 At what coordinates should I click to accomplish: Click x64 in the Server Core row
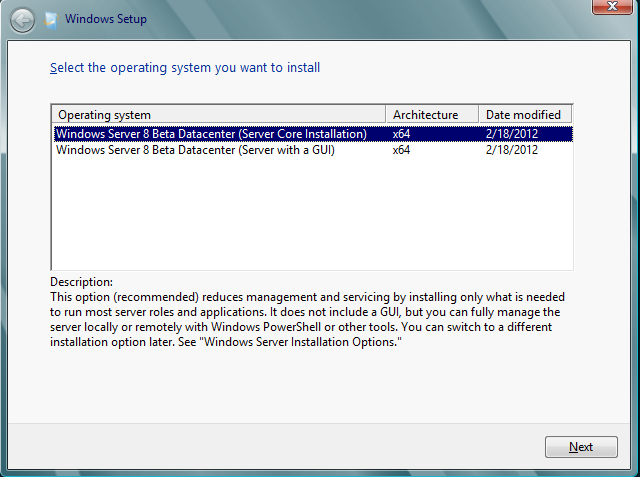[401, 134]
